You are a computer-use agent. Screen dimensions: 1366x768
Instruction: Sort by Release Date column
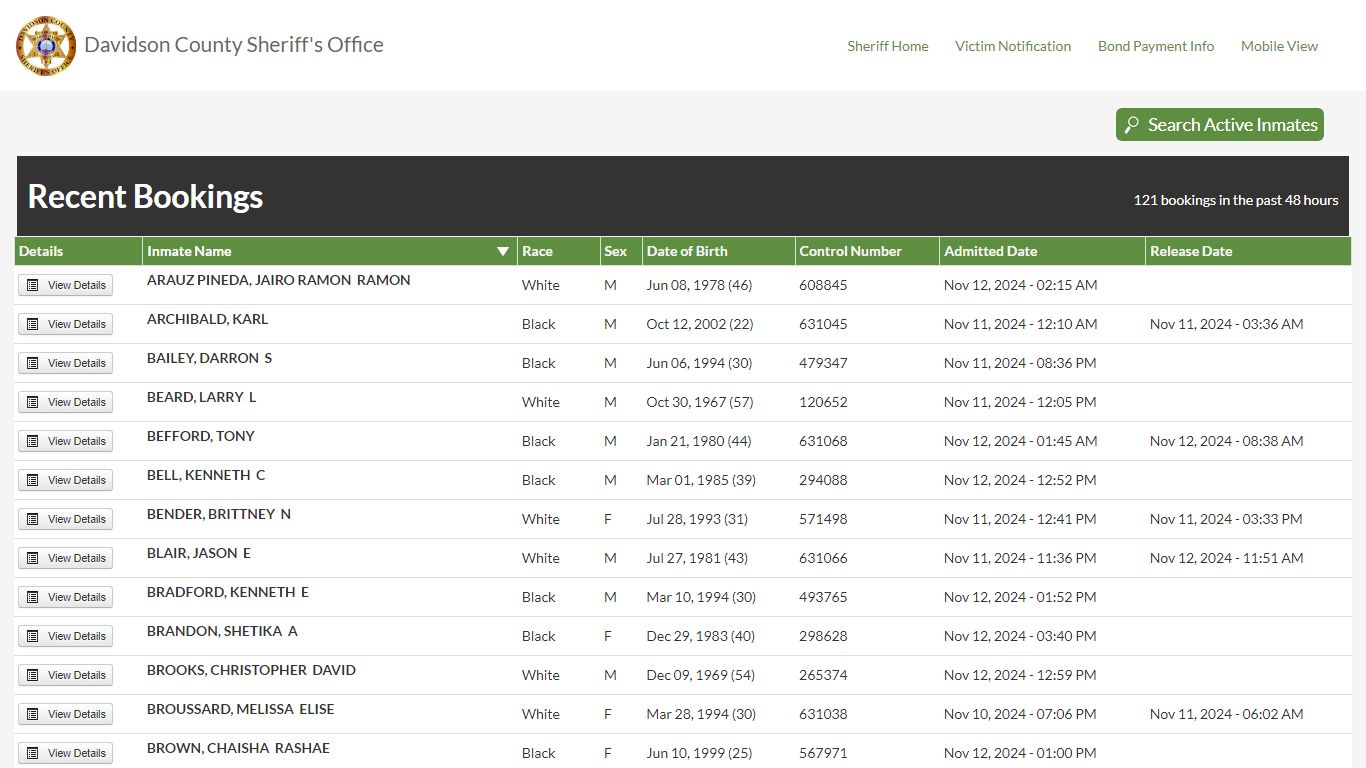click(1248, 251)
